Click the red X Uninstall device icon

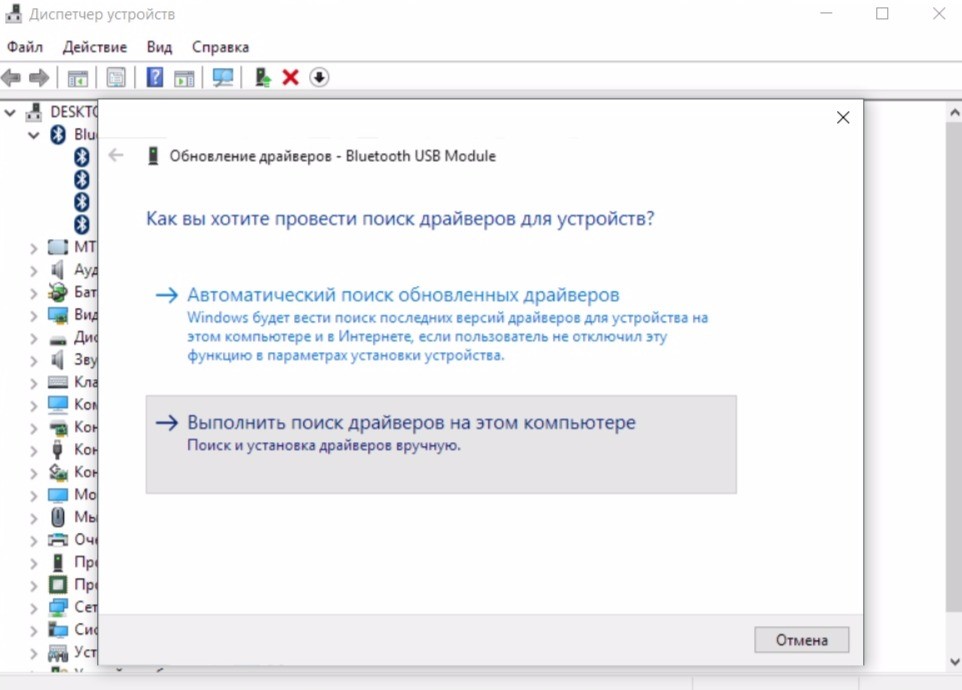290,77
